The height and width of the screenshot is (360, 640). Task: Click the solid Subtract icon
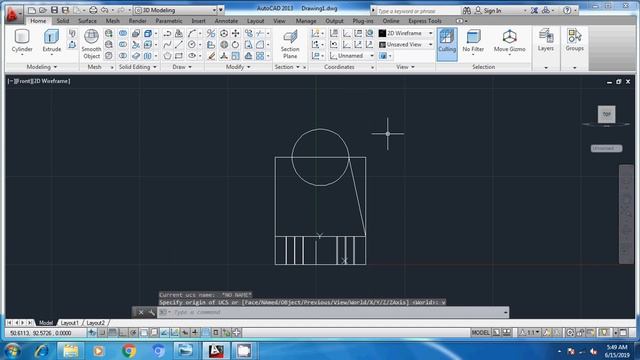[123, 44]
